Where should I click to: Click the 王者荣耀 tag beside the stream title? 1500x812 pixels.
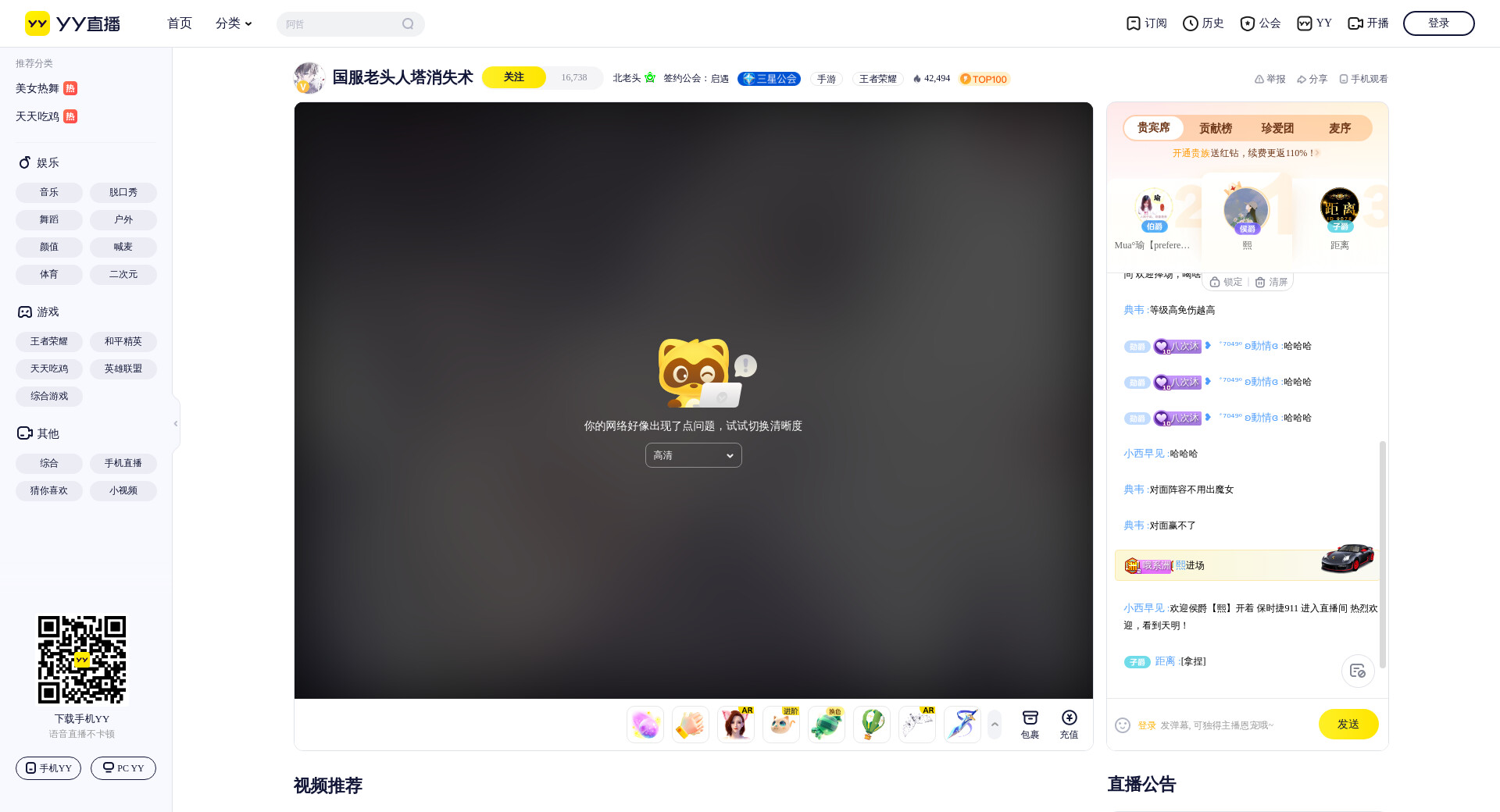coord(878,79)
